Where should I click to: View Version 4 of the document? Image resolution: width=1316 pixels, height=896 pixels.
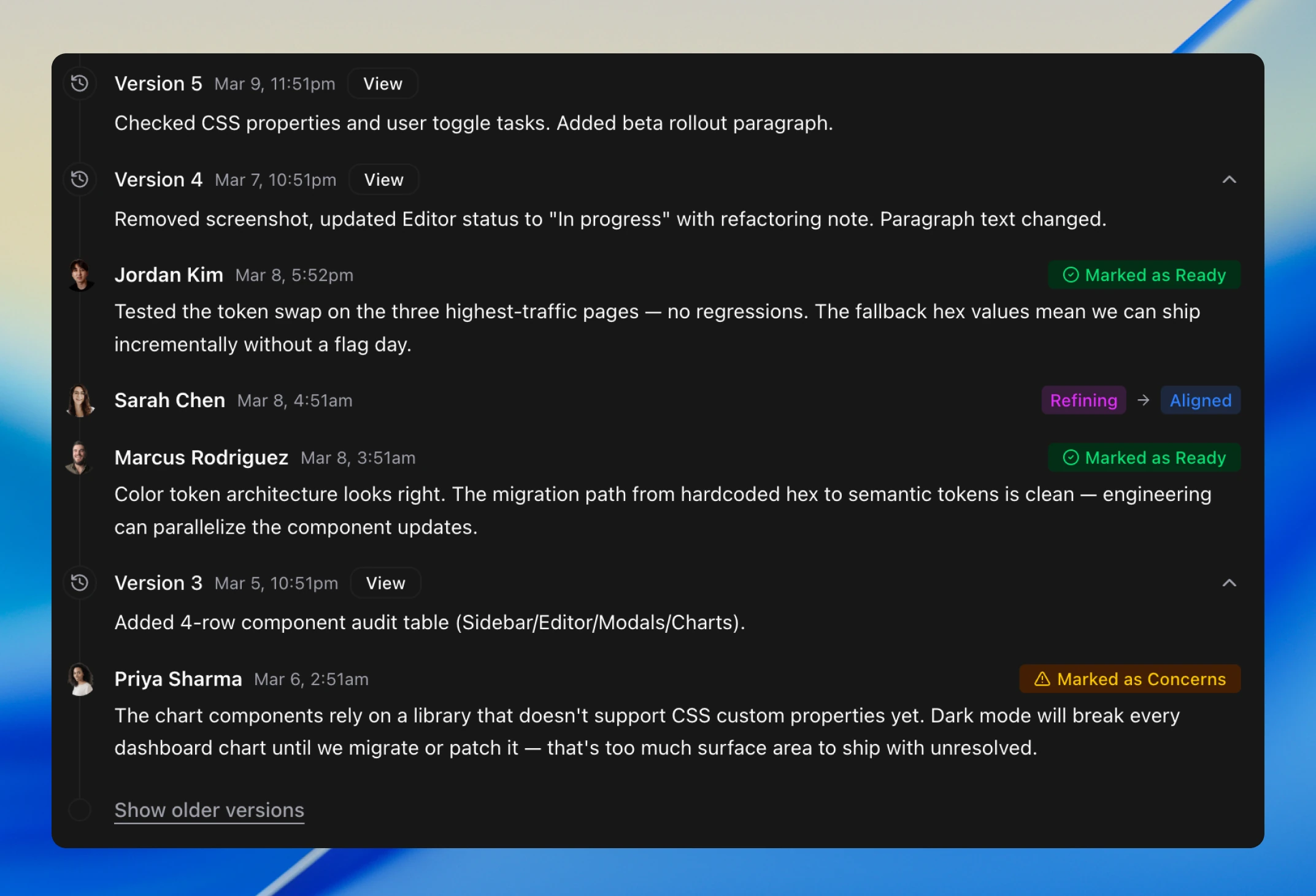click(383, 179)
